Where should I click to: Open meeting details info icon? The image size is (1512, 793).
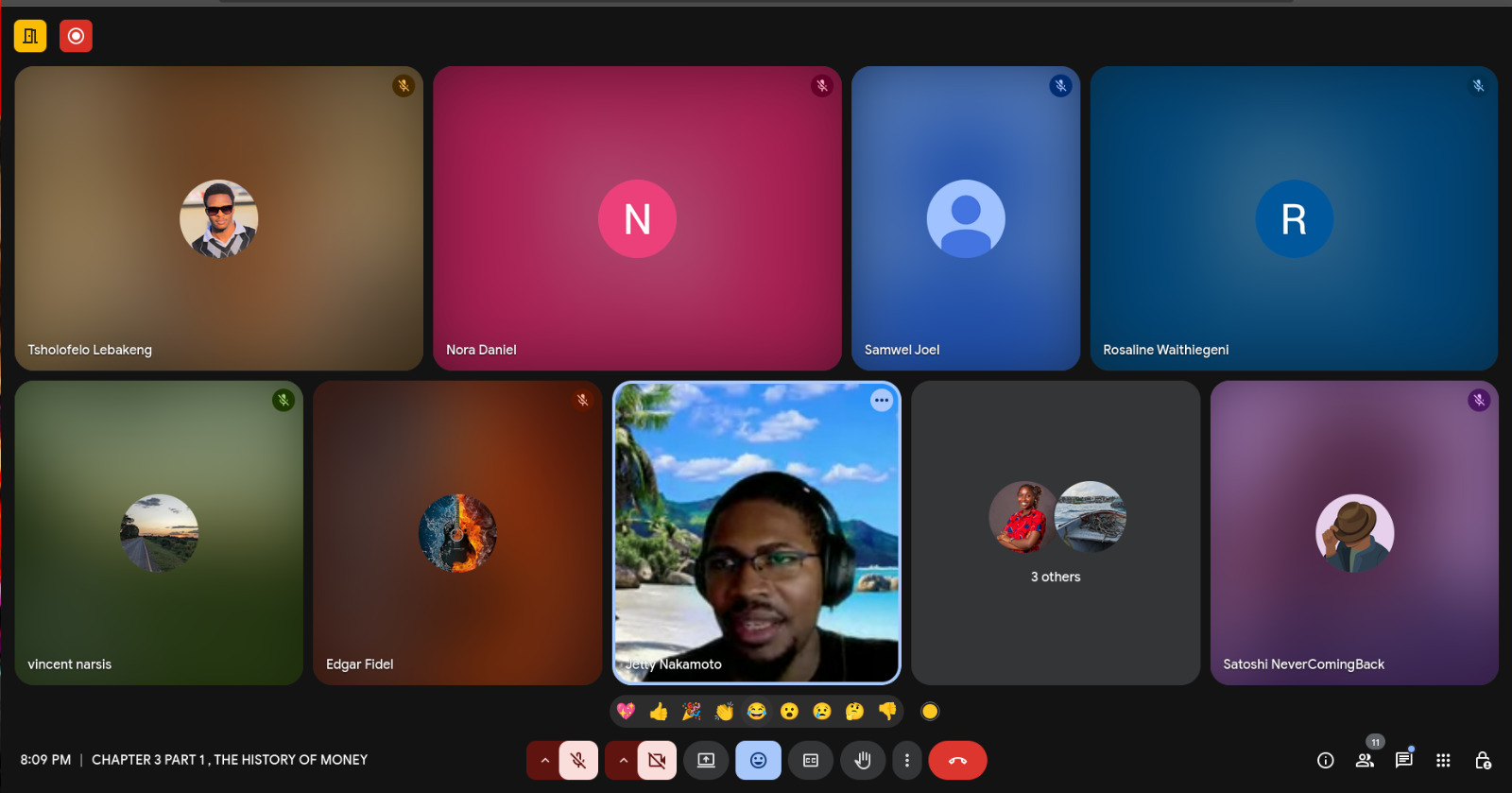[x=1325, y=760]
